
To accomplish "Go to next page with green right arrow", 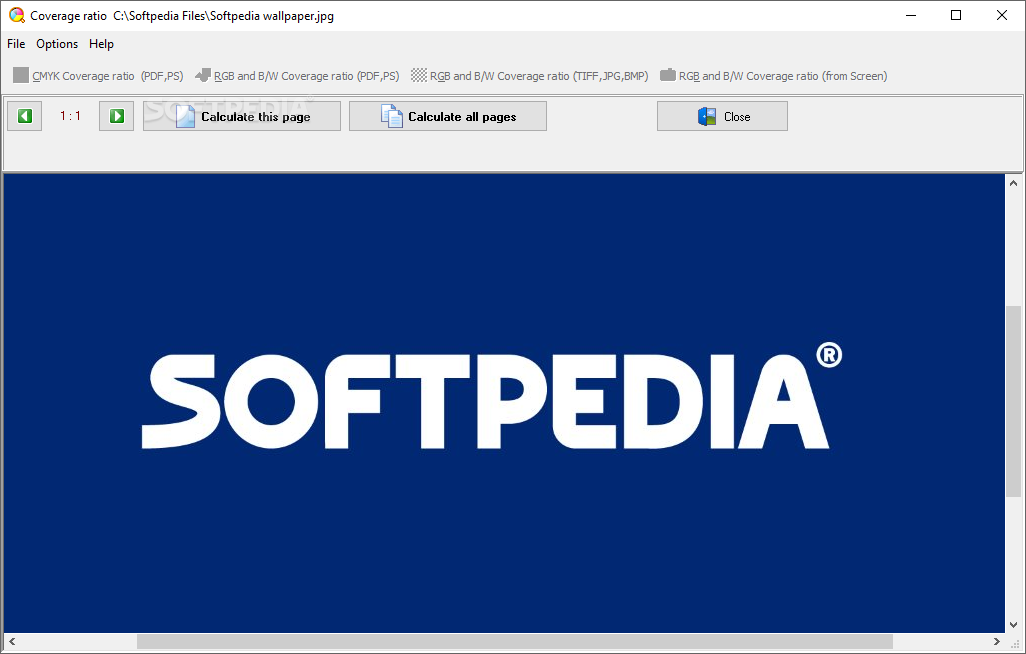I will click(x=116, y=116).
